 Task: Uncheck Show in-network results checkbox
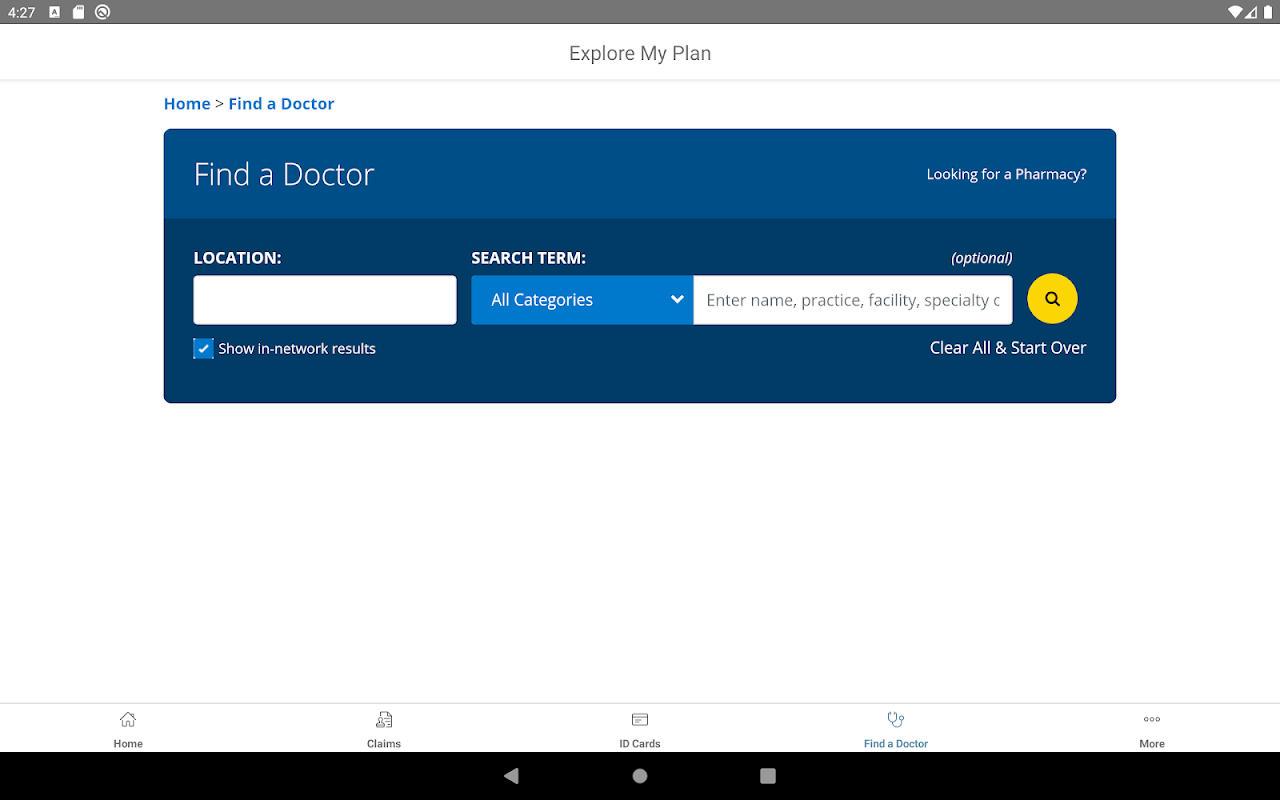[203, 348]
